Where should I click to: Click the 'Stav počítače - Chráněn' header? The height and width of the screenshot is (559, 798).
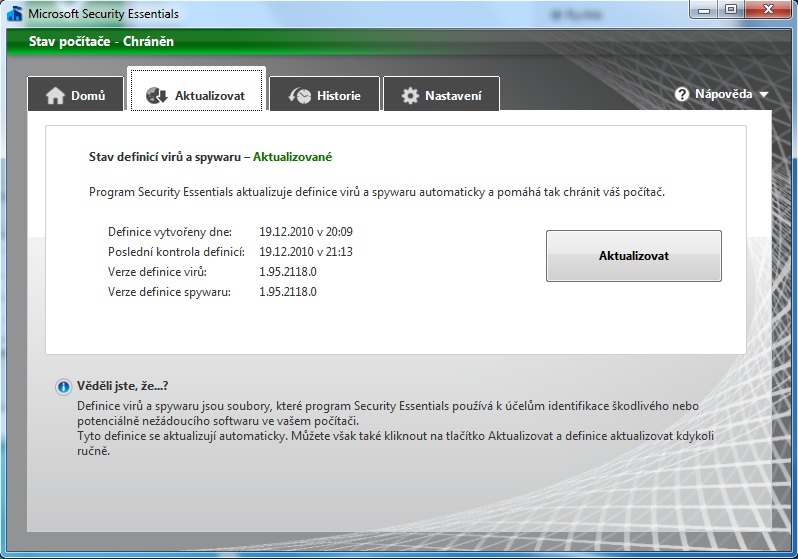101,41
